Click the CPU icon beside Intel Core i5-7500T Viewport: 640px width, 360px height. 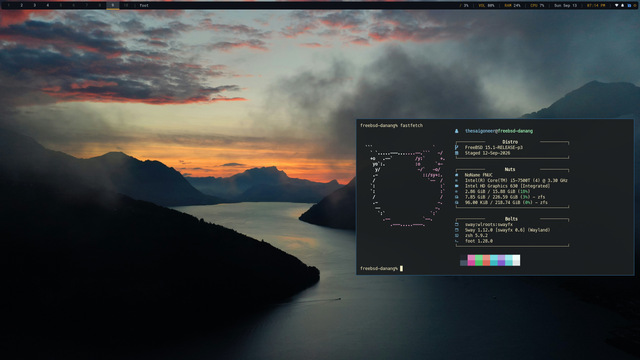coord(456,180)
